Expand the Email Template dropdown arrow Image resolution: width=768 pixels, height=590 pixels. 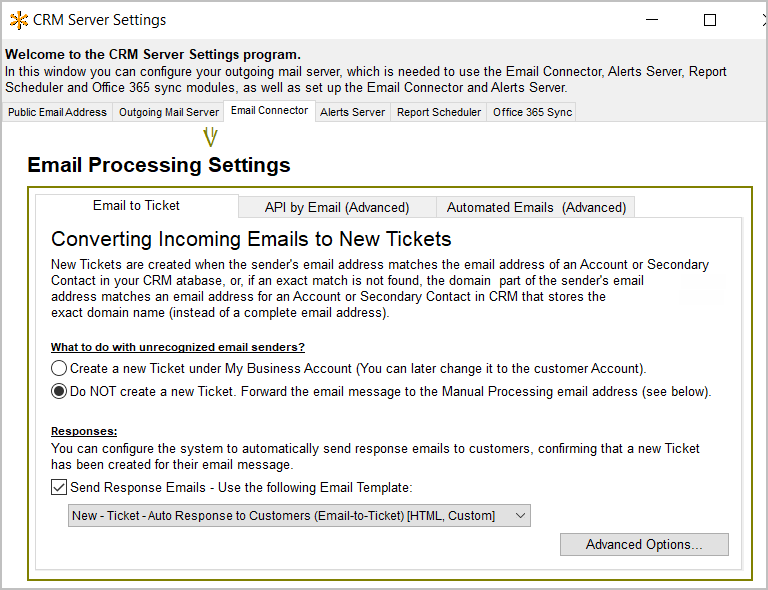[x=519, y=516]
